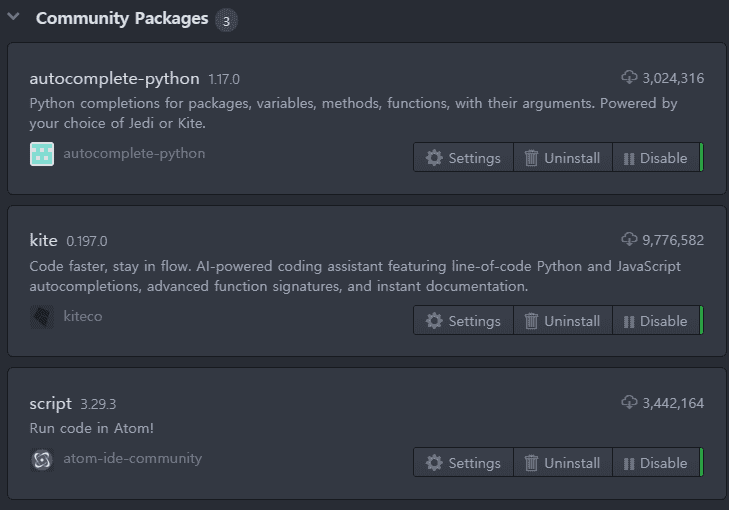
Task: Open the kite package title
Action: coord(43,240)
